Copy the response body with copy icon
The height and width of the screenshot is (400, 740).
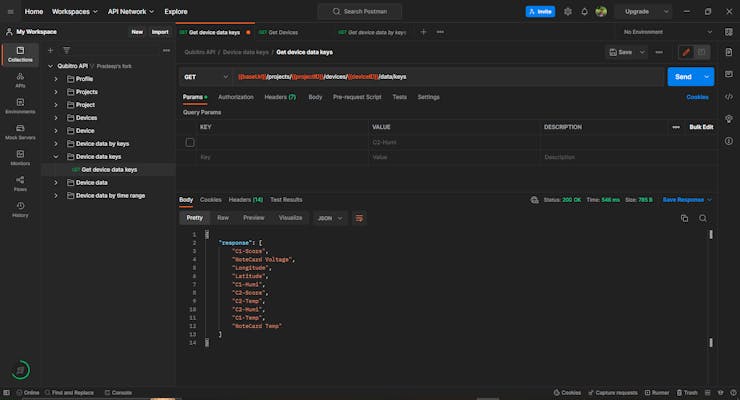pos(685,217)
